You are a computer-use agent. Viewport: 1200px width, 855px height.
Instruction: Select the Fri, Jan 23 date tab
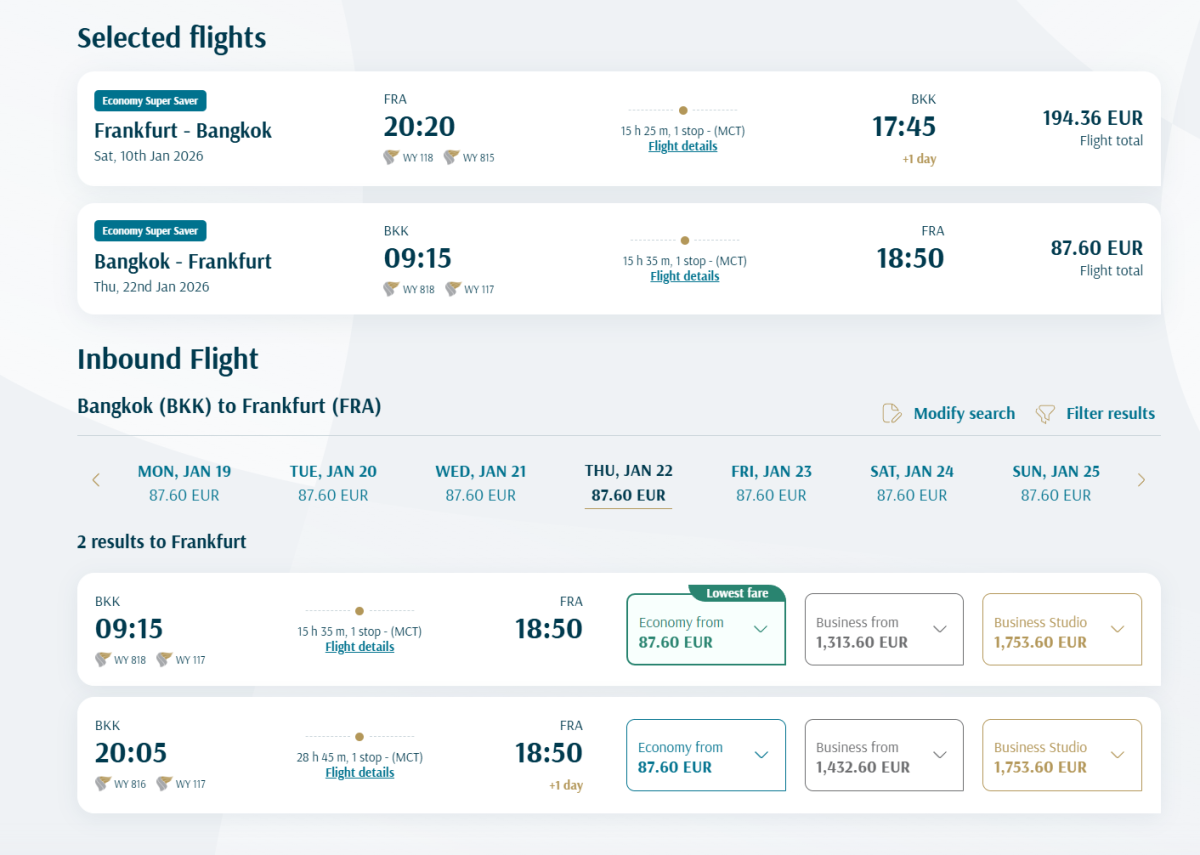point(771,482)
